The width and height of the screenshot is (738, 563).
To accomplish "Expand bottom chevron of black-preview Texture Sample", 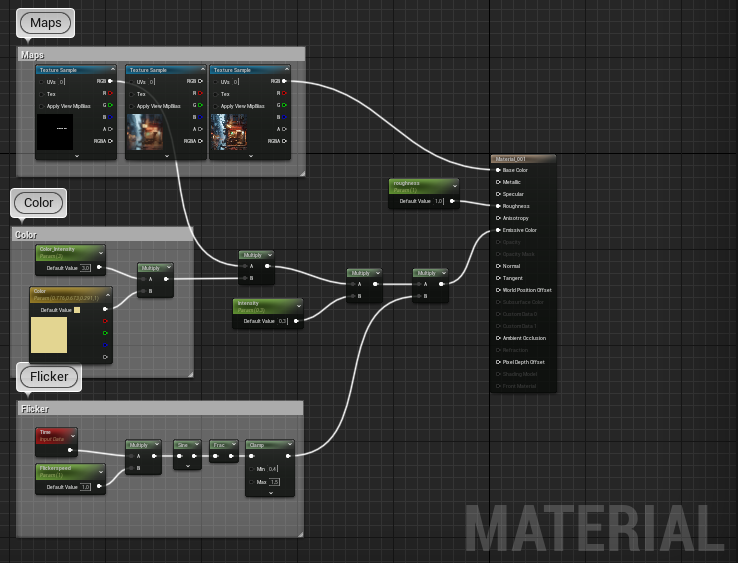I will (77, 156).
